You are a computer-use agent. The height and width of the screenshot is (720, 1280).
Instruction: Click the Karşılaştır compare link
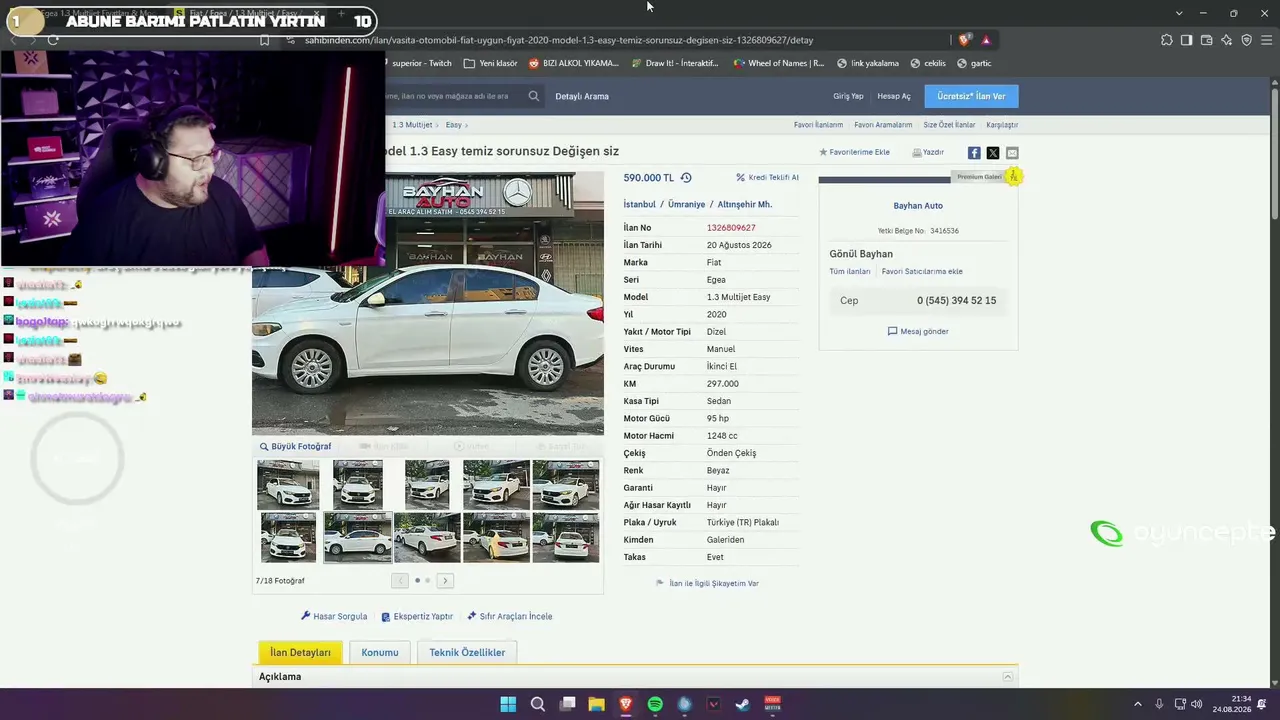(1002, 125)
